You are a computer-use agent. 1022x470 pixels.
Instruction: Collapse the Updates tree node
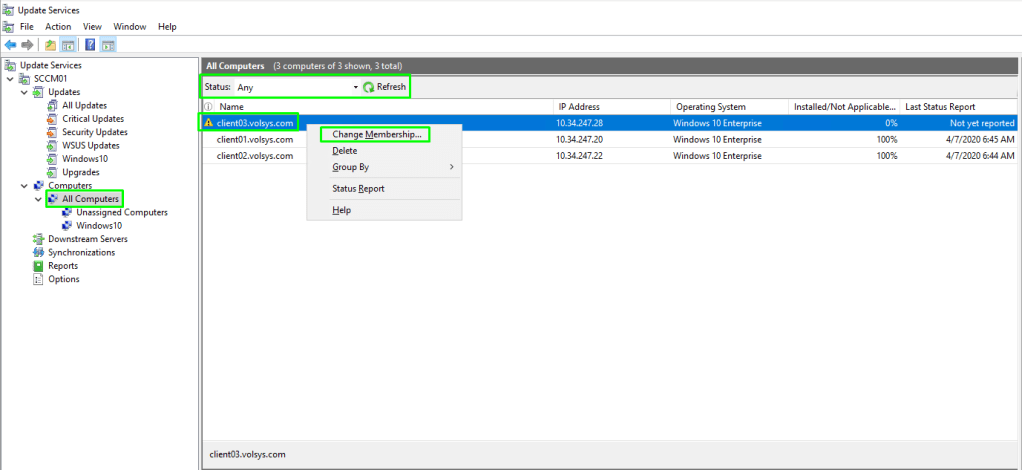25,92
